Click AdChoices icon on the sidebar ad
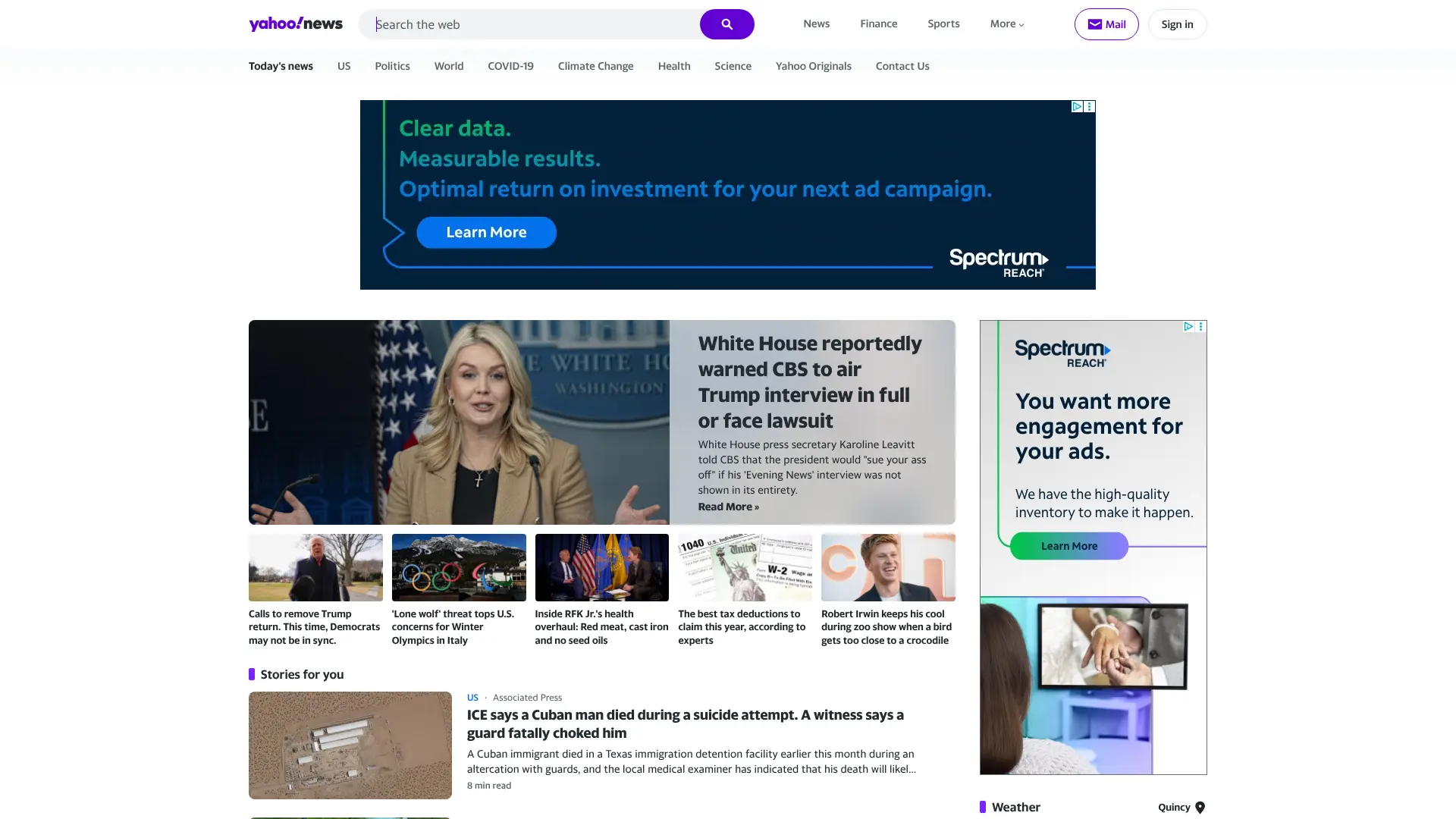The height and width of the screenshot is (819, 1456). pos(1188,327)
